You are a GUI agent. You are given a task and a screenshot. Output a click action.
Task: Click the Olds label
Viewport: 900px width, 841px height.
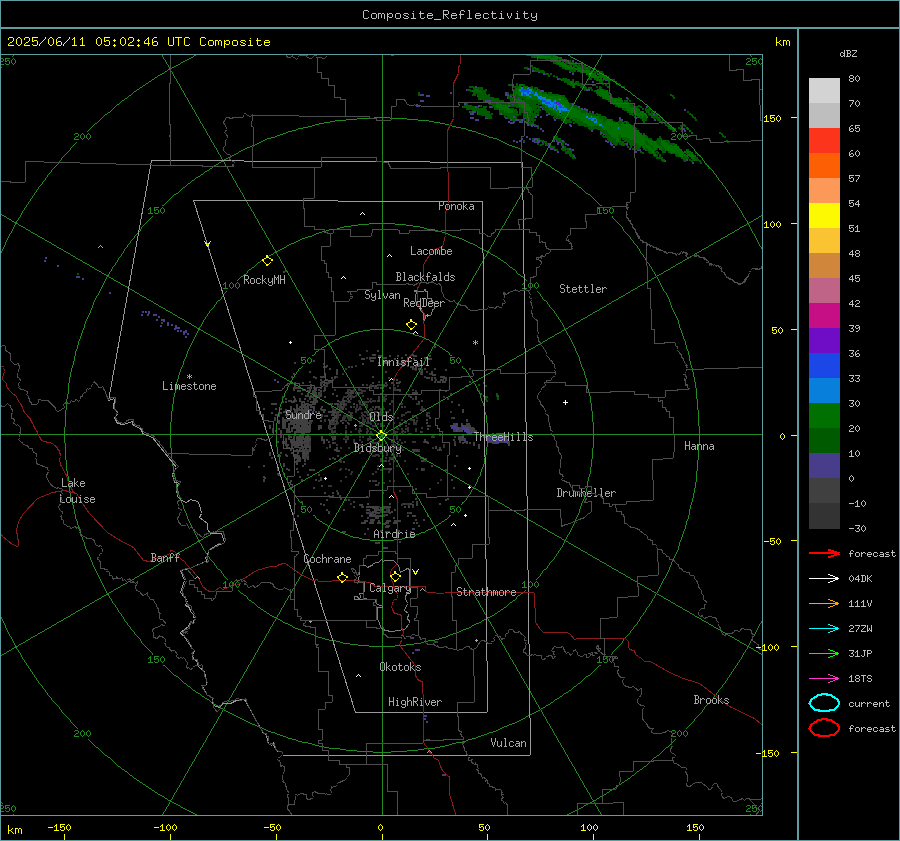(x=381, y=417)
